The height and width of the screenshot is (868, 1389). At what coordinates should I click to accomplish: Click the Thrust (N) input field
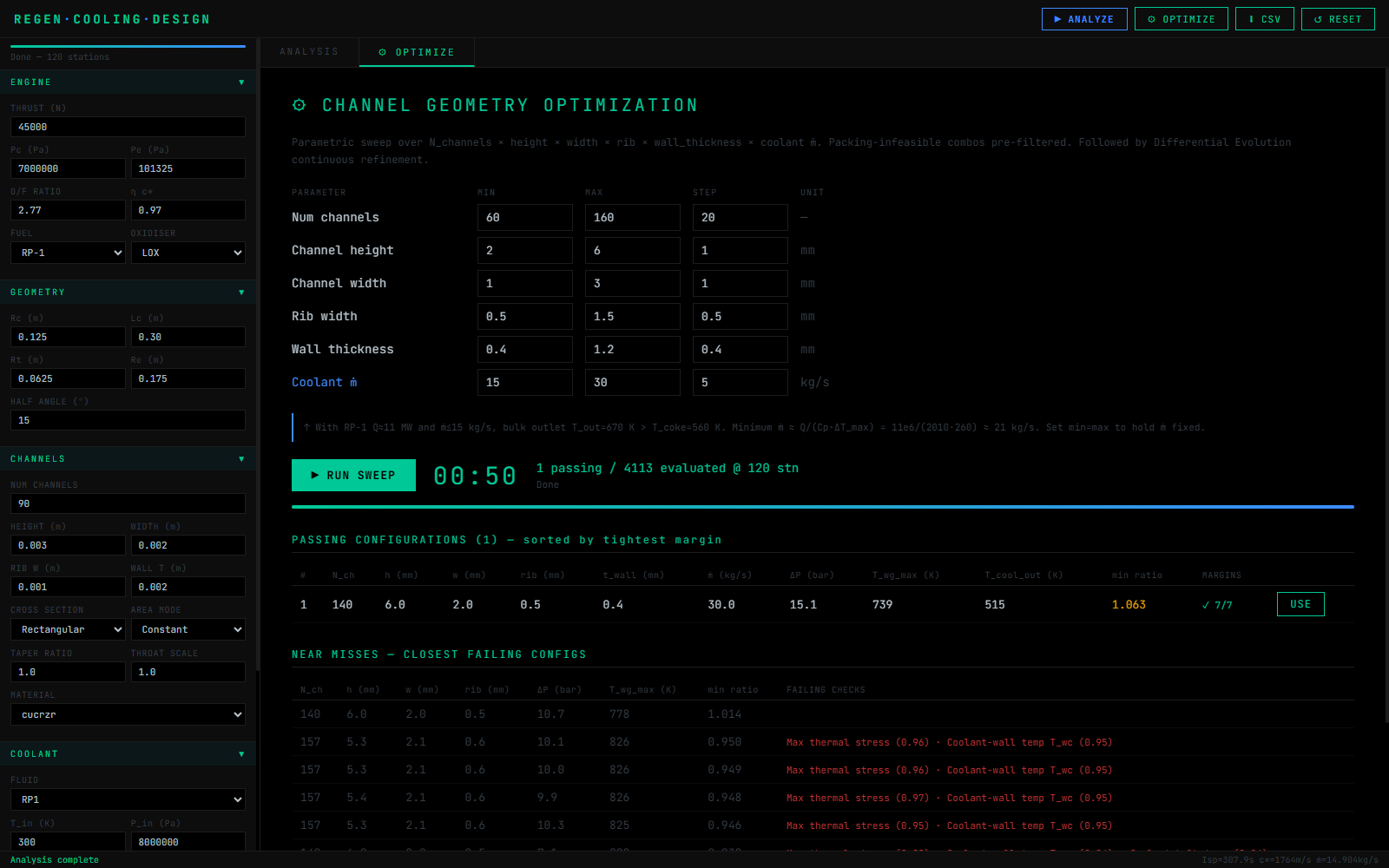click(128, 127)
